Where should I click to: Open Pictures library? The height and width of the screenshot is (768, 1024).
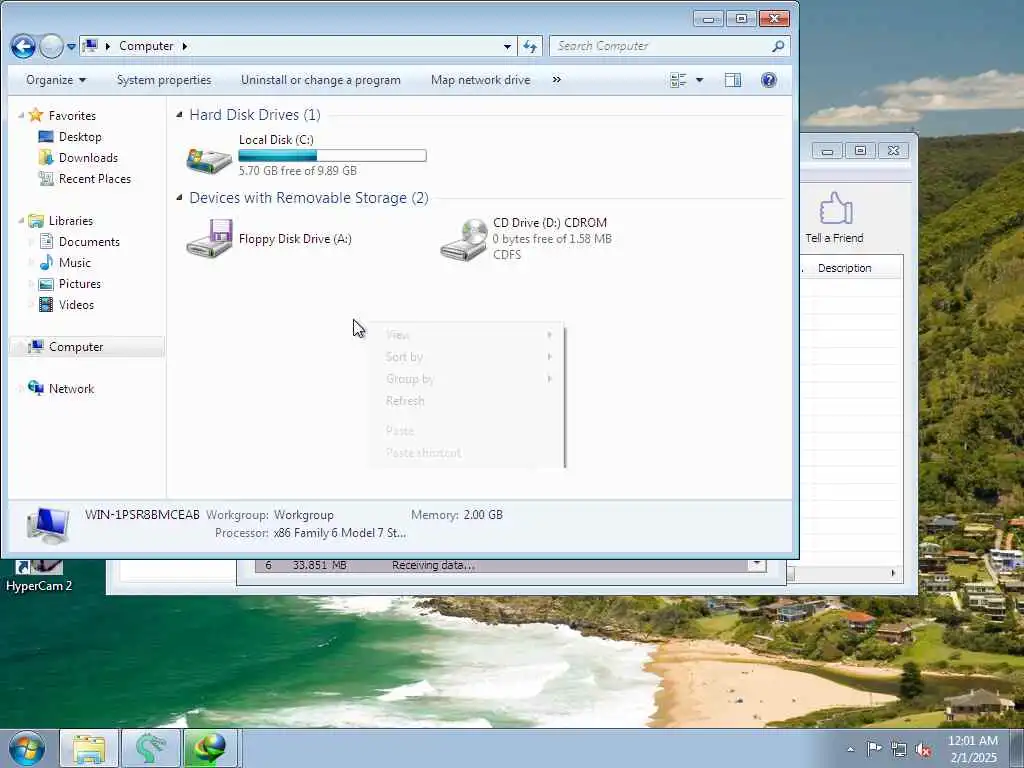click(x=80, y=283)
